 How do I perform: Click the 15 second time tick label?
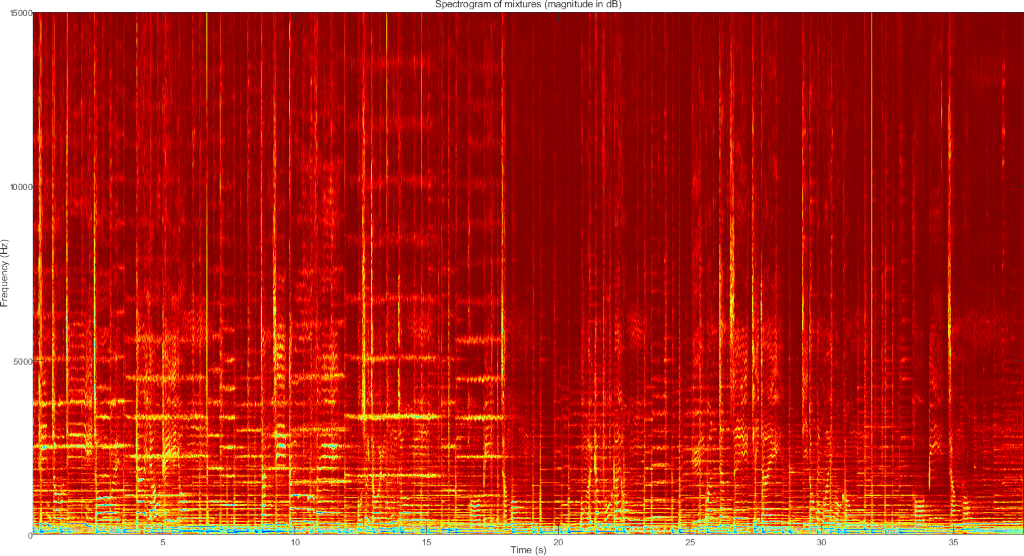tap(426, 543)
